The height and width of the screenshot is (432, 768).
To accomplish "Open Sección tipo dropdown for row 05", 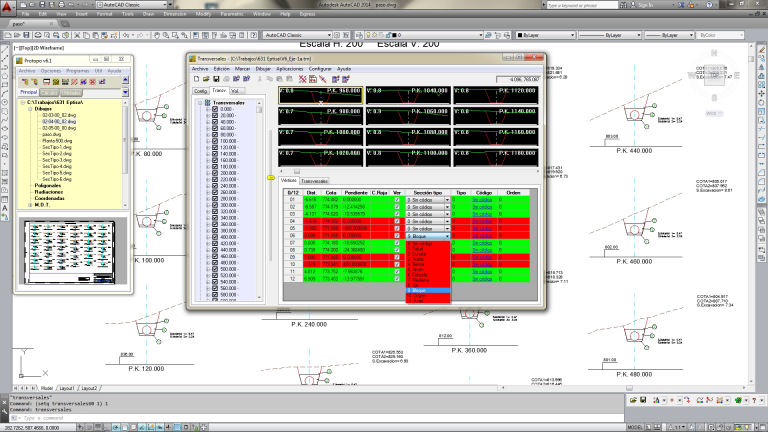I will click(x=447, y=229).
